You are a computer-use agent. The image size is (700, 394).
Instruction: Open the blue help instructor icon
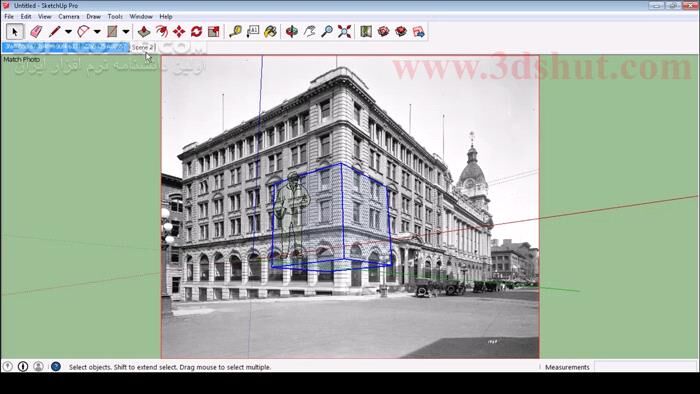click(x=56, y=366)
